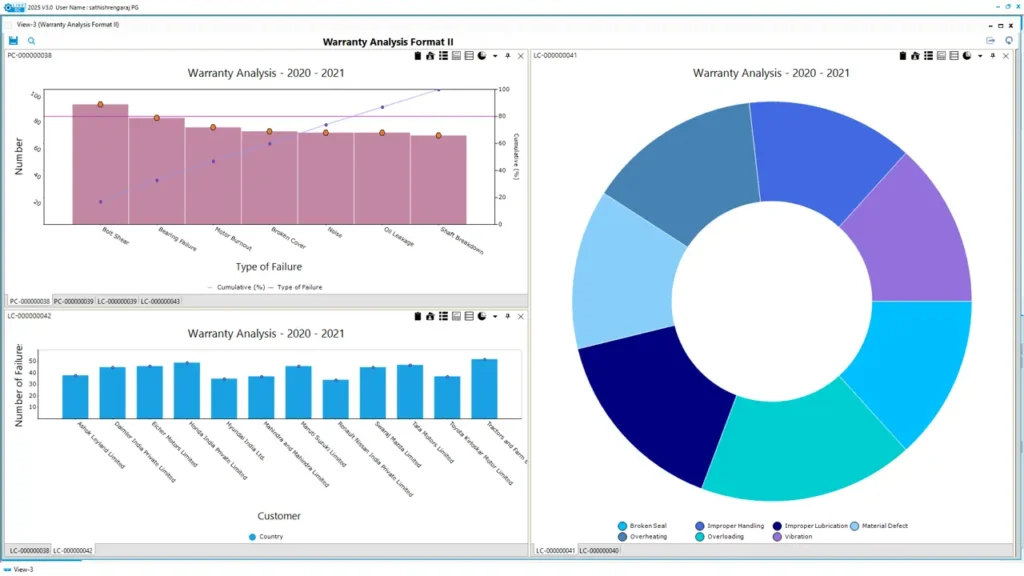Click the Bolt Shear bar in Pareto chart

point(100,163)
